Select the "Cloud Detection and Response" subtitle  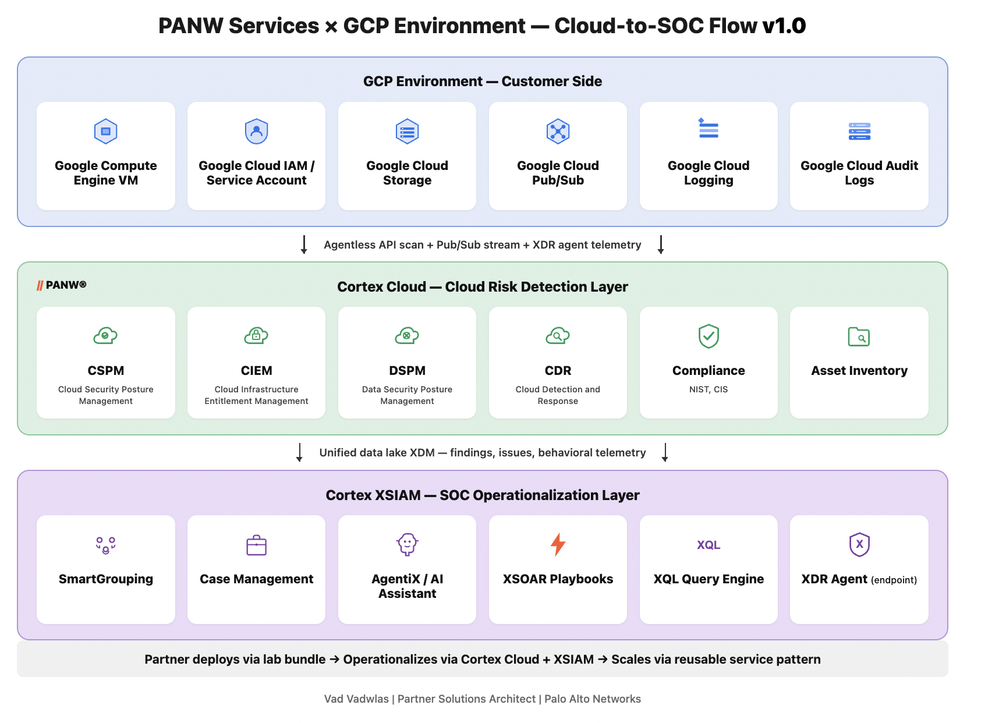point(558,395)
